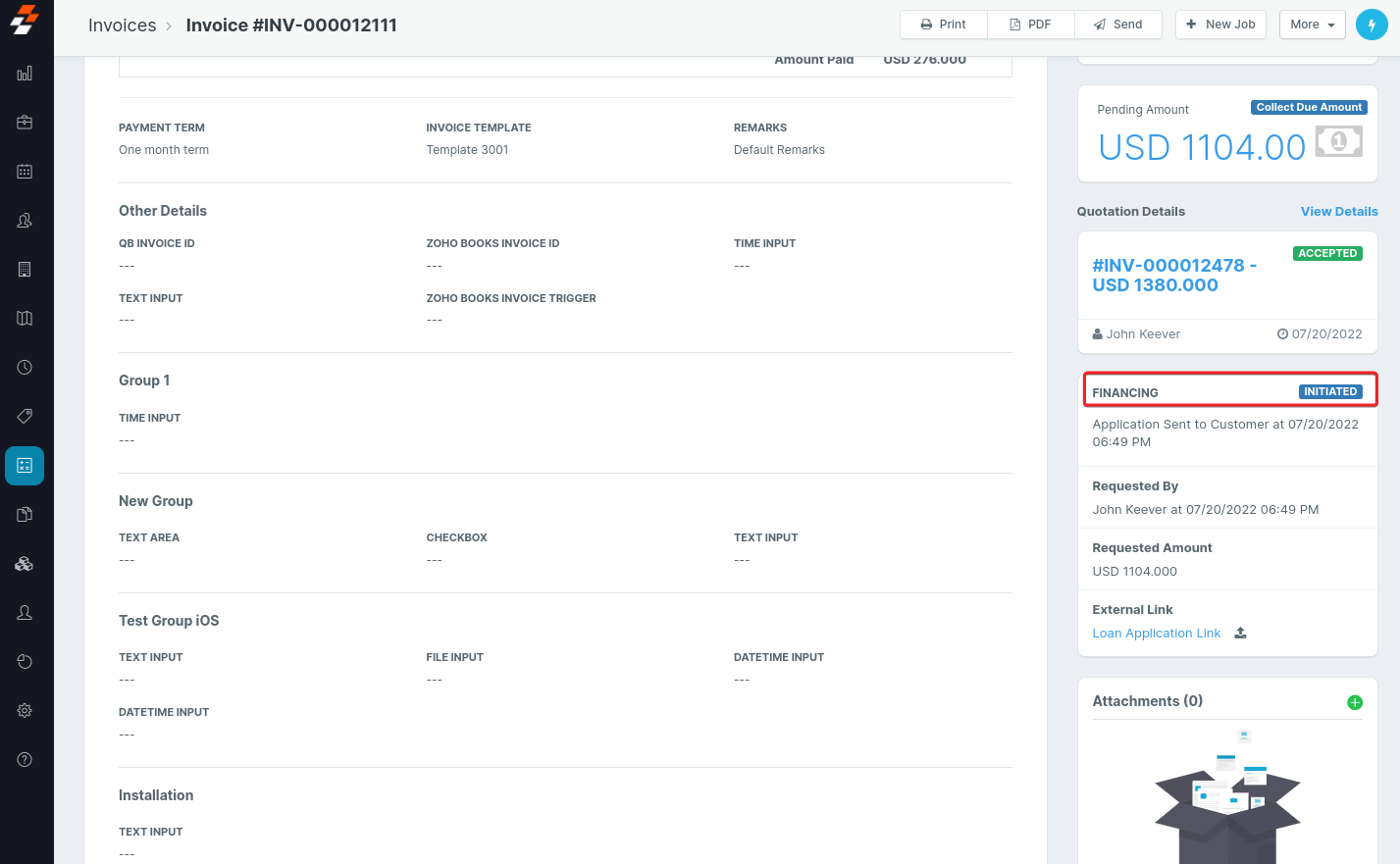Expand the More dropdown menu
Viewport: 1400px width, 864px height.
tap(1313, 25)
